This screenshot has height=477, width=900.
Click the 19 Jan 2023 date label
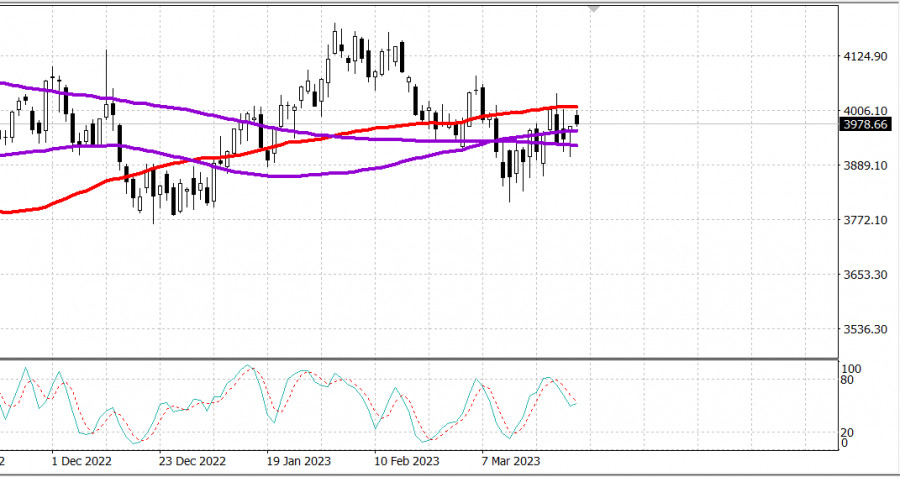coord(299,462)
